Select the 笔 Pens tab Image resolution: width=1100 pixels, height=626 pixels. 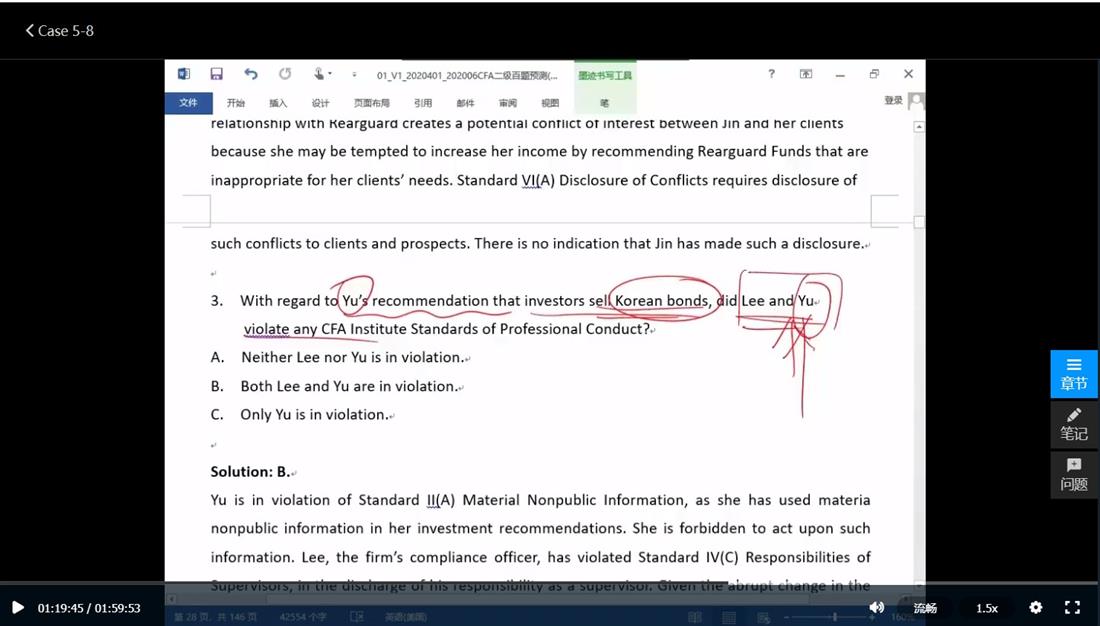pos(605,103)
